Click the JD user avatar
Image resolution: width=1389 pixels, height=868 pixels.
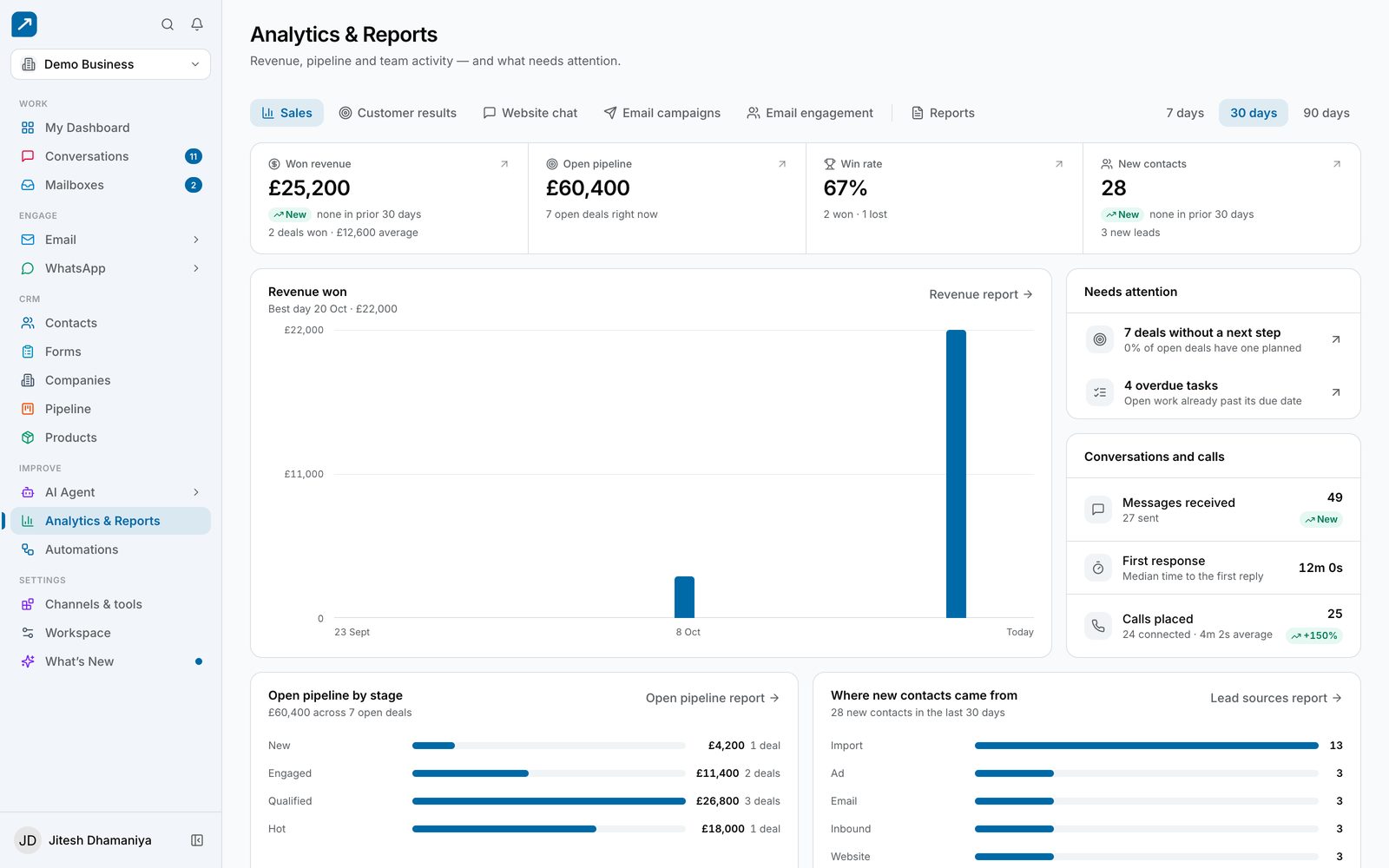[x=28, y=840]
